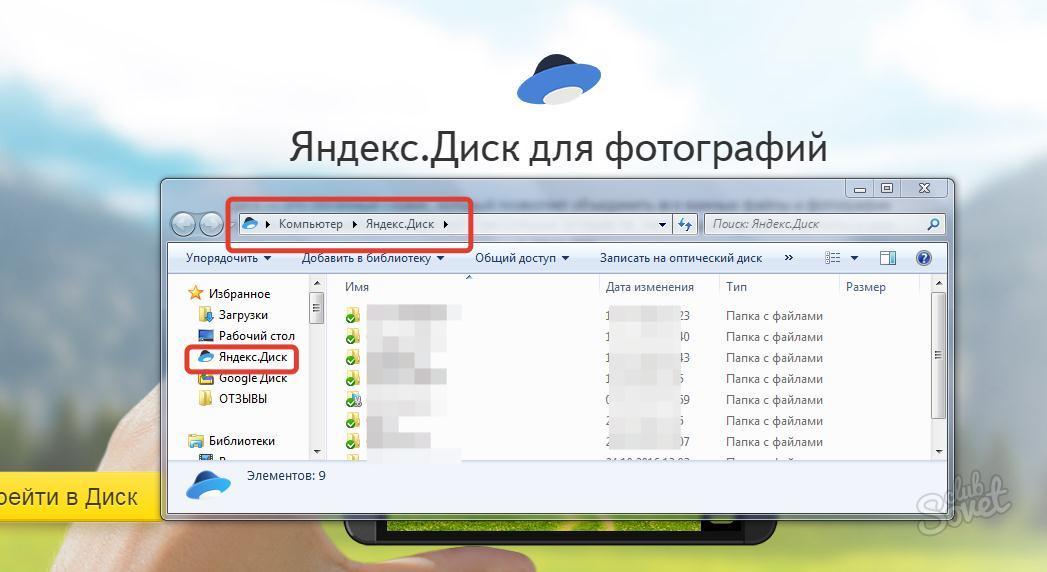Maximize the Explorer window
Viewport: 1047px width, 572px height.
click(x=887, y=189)
